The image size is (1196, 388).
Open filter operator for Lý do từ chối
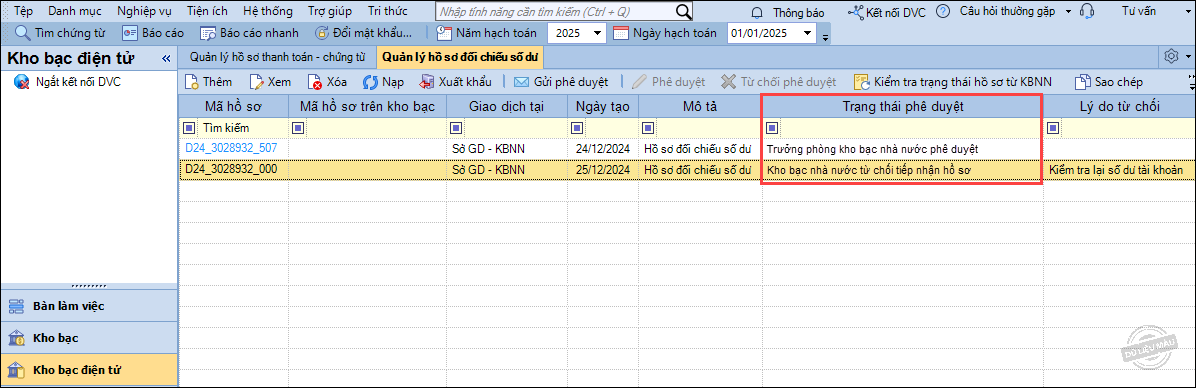click(1053, 127)
